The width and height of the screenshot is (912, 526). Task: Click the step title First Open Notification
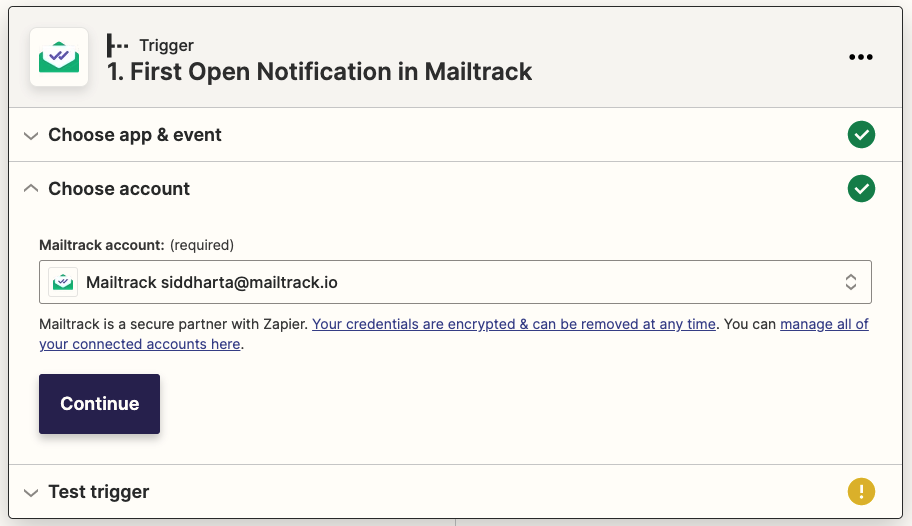tap(319, 72)
